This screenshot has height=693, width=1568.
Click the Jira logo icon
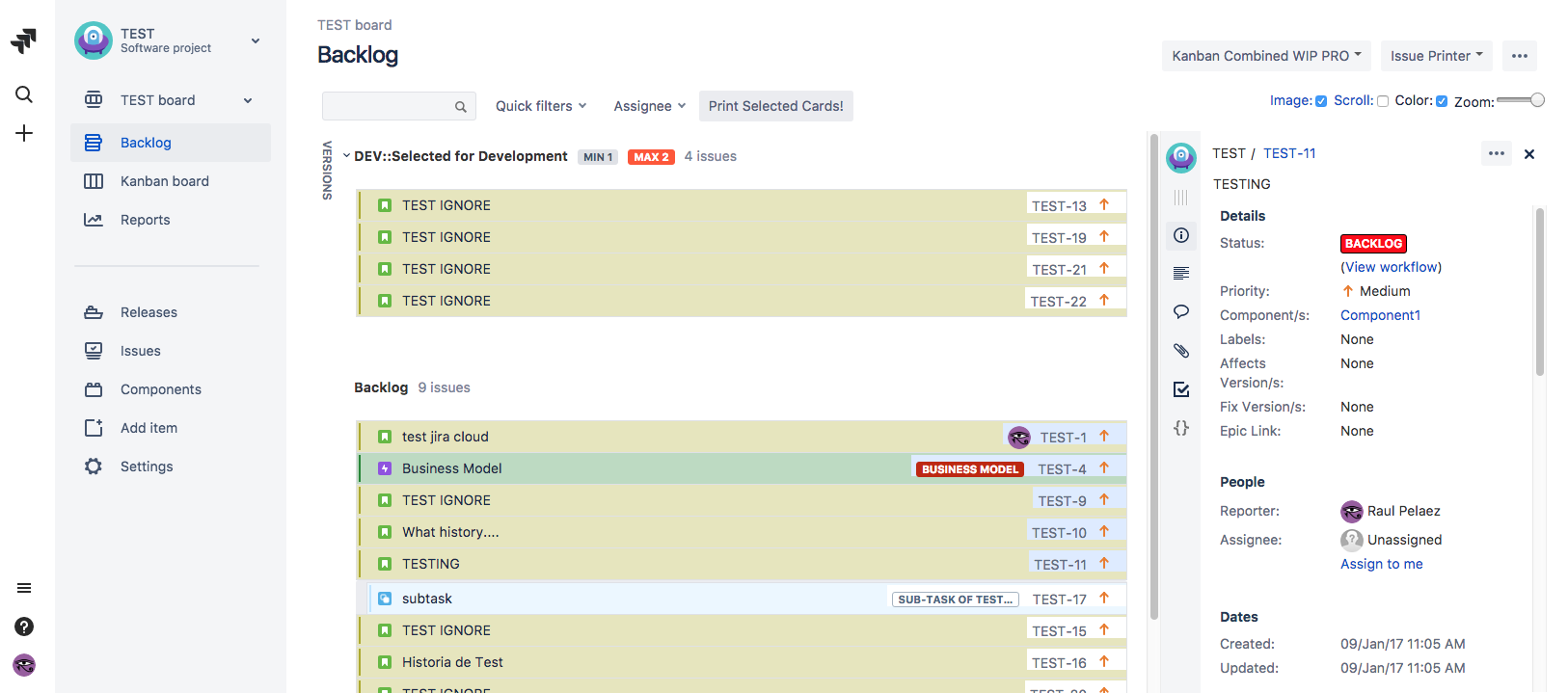coord(24,40)
